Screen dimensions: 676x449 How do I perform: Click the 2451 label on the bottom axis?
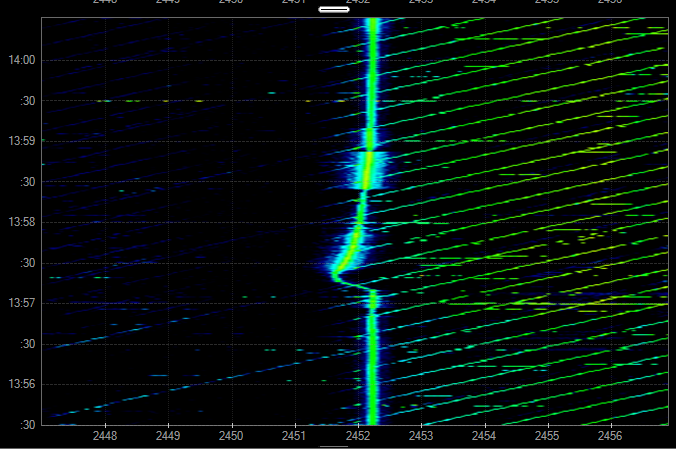tap(294, 436)
